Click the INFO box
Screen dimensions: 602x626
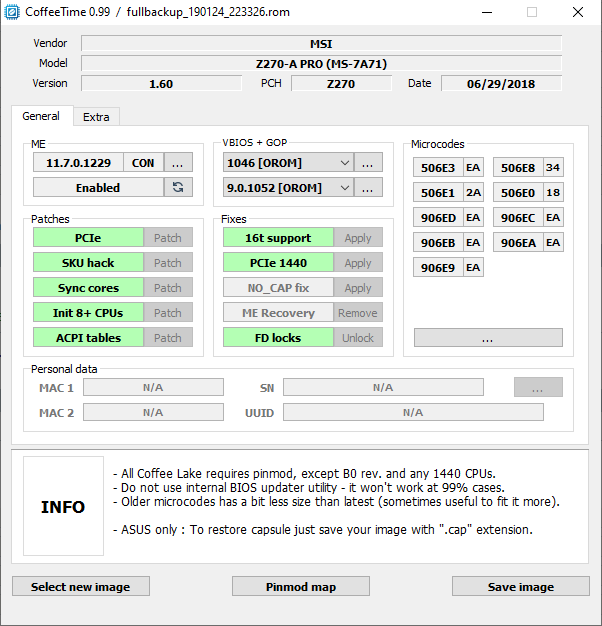(63, 506)
